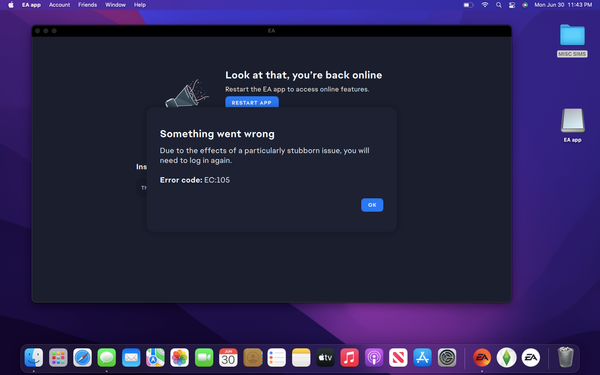Click the white EA dock icon
Image resolution: width=600 pixels, height=375 pixels.
coord(531,357)
